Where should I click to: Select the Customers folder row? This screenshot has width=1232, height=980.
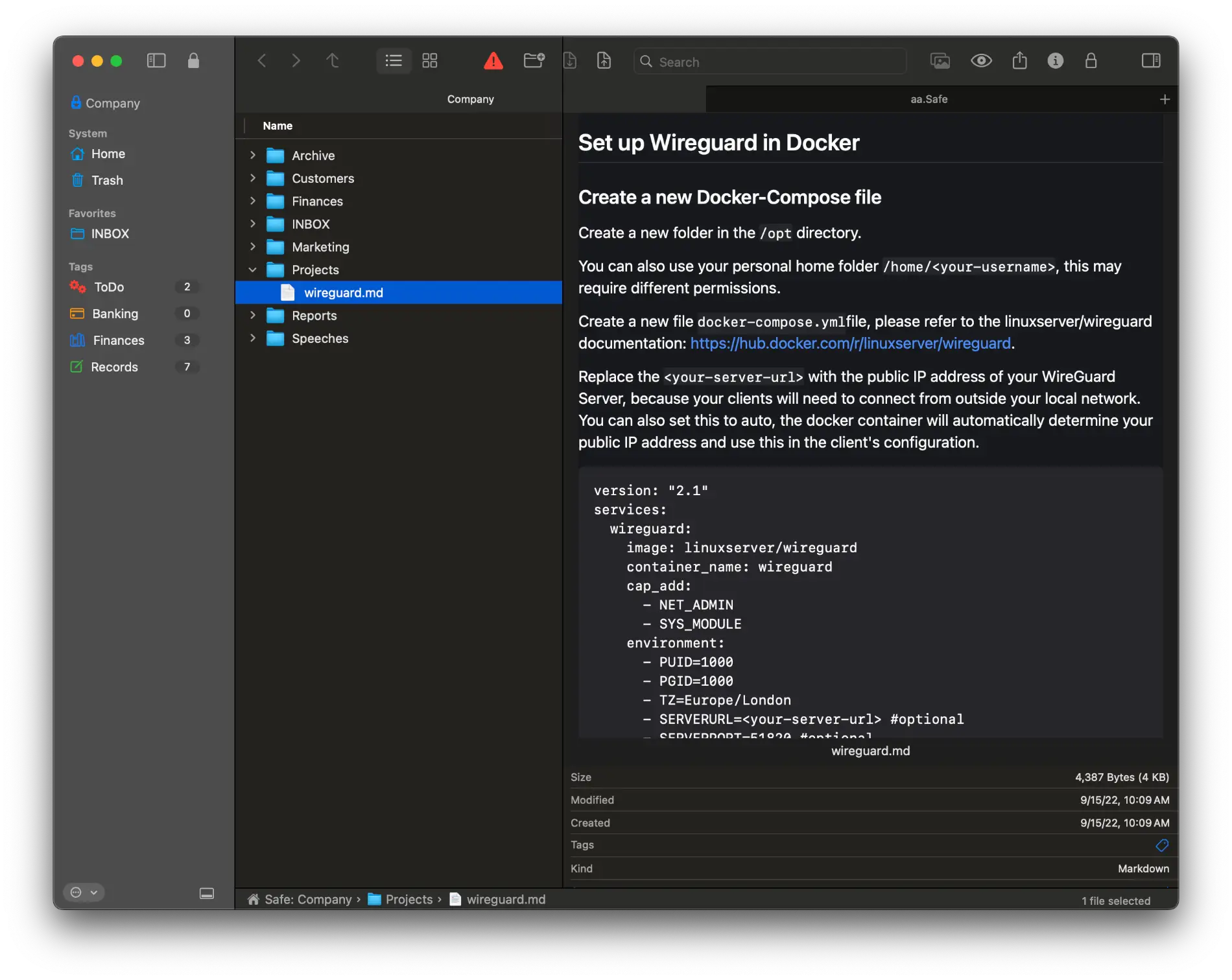[x=399, y=178]
